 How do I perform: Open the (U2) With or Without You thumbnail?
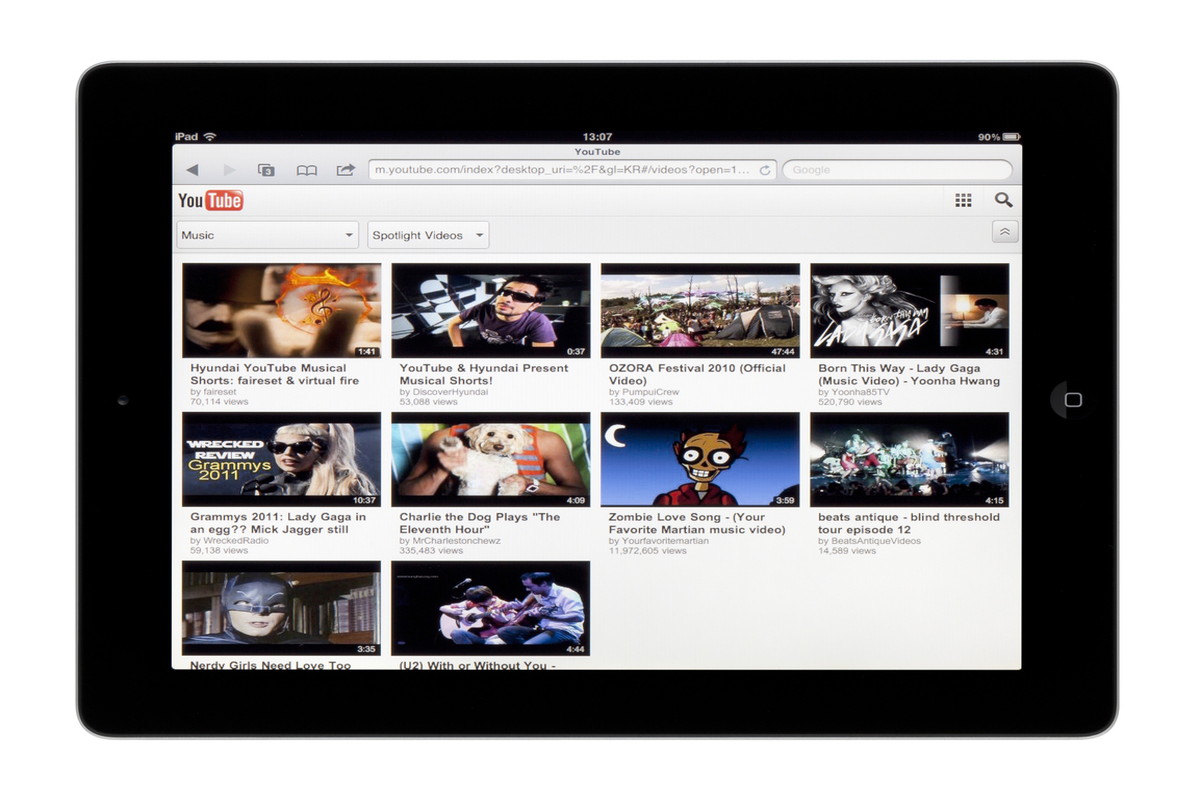click(491, 608)
